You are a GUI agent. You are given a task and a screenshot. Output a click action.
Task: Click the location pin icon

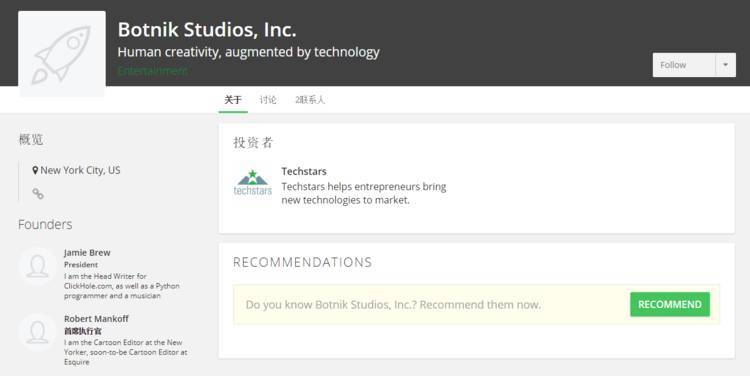pos(35,170)
